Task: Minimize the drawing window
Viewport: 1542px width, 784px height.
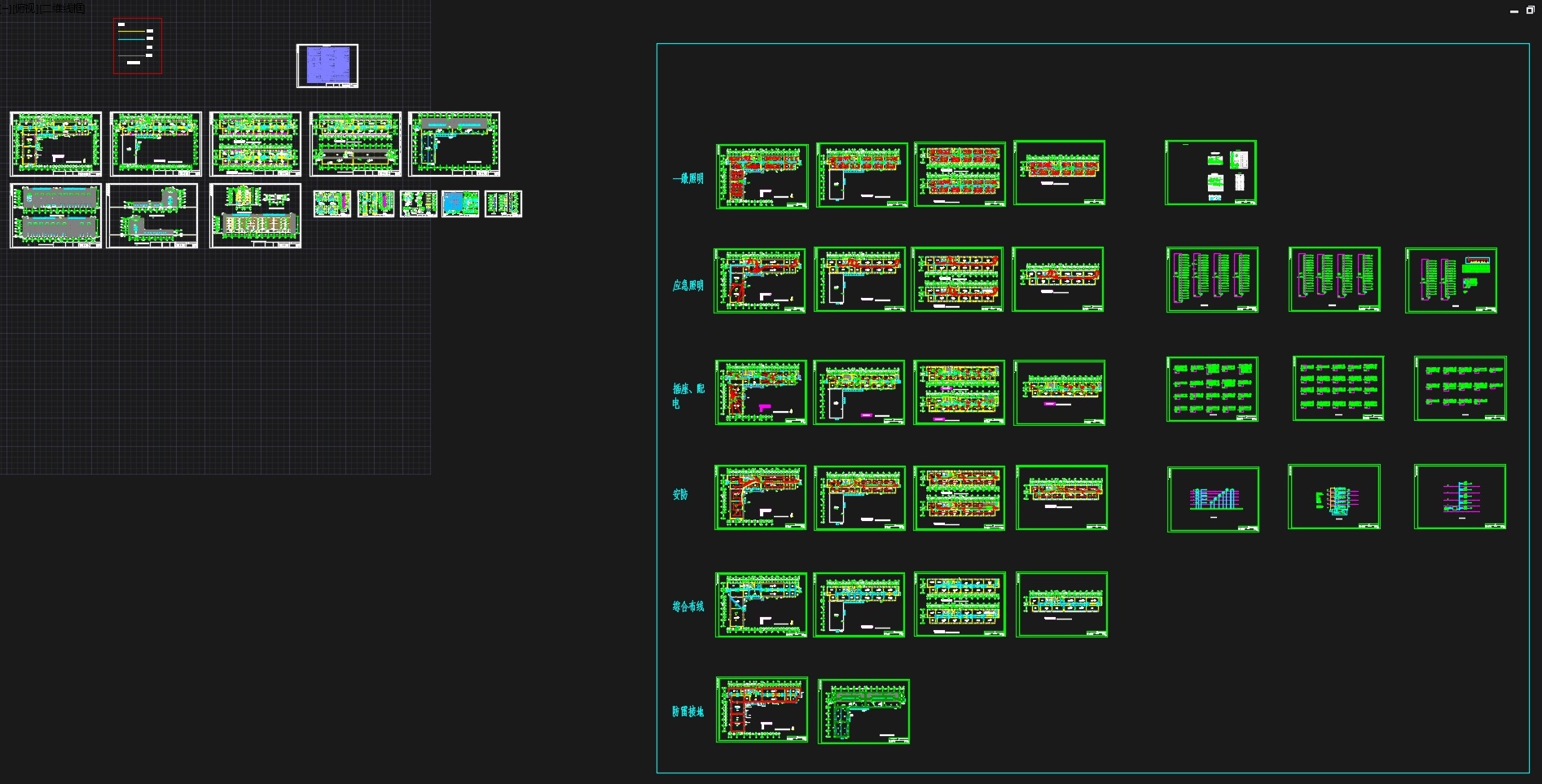Action: coord(1514,11)
